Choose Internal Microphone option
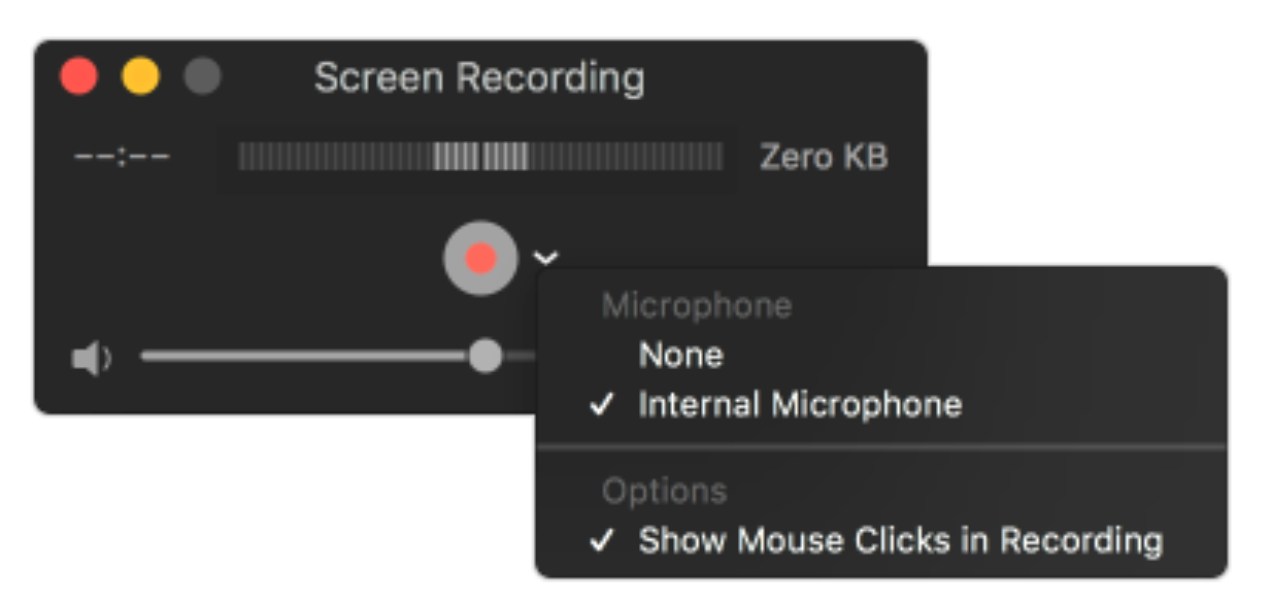 point(800,405)
